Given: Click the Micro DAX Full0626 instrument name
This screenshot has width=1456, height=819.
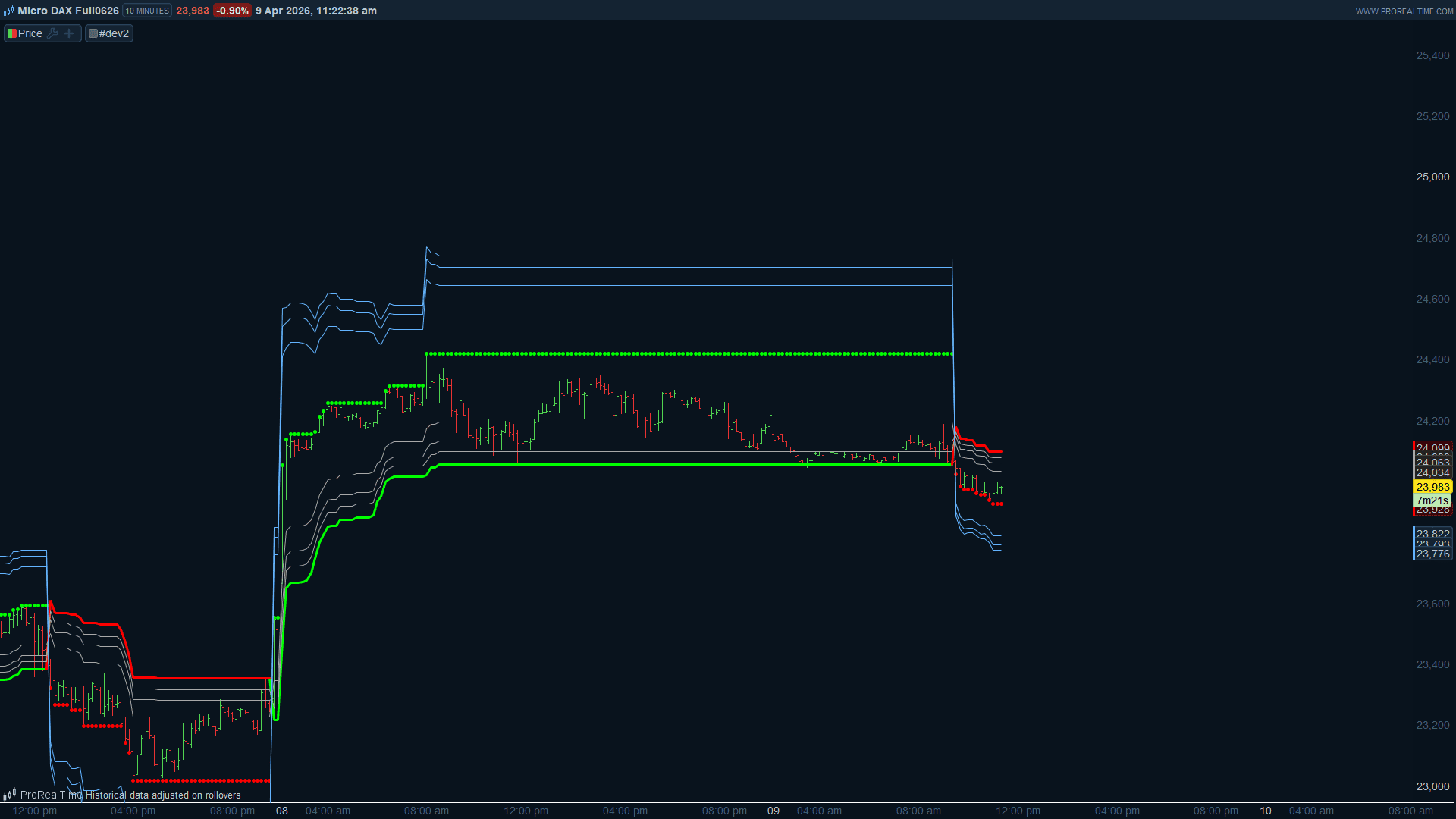Looking at the screenshot, I should [68, 11].
